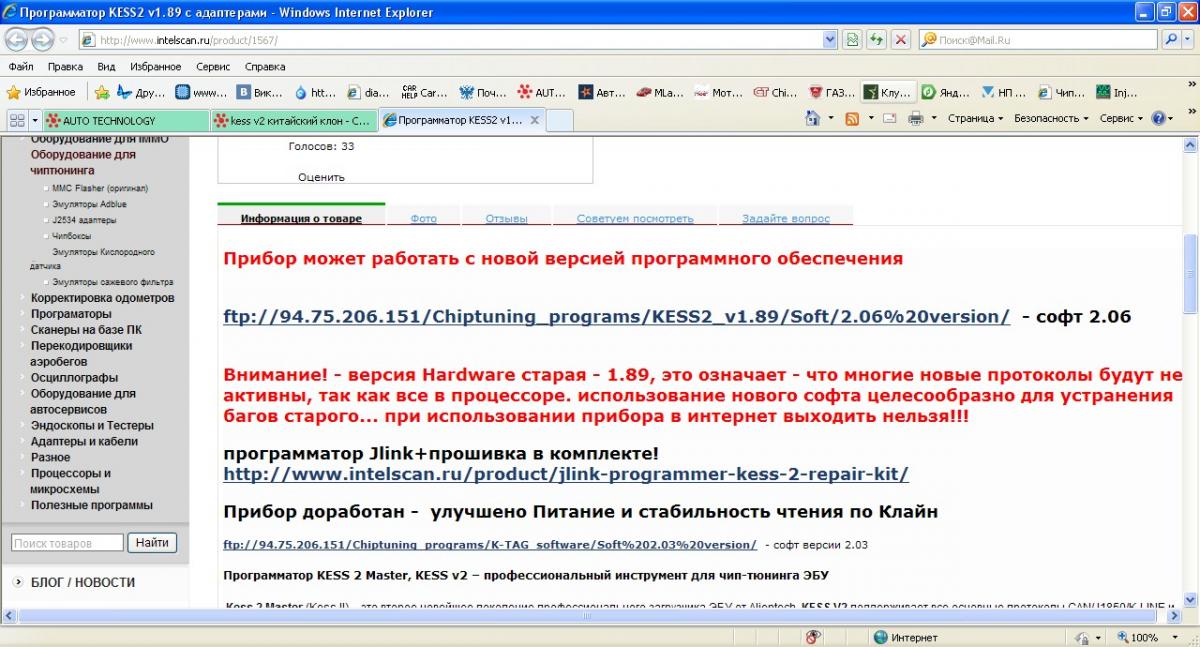The height and width of the screenshot is (647, 1200).
Task: Open the Задайте вопрос product tab
Action: pos(785,218)
